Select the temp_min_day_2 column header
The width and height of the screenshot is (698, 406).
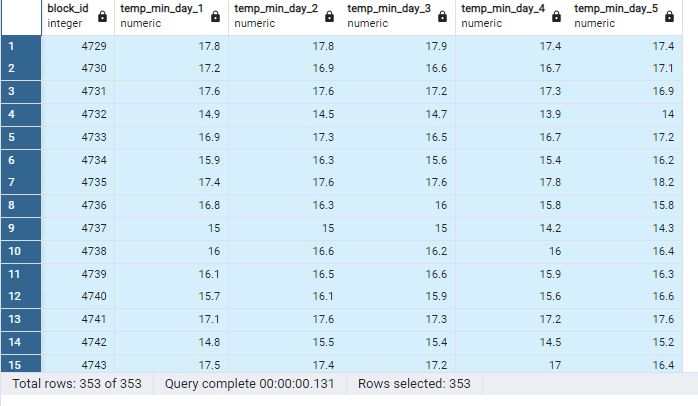pyautogui.click(x=285, y=17)
